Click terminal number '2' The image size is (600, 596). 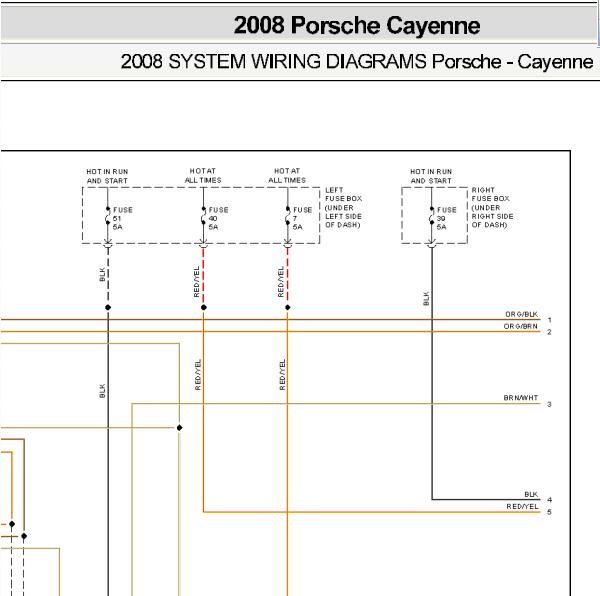[x=549, y=332]
